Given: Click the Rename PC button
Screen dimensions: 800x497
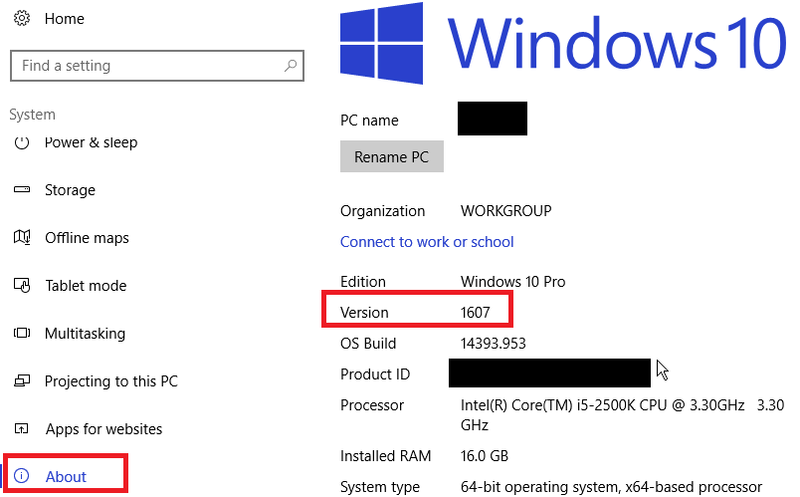Looking at the screenshot, I should click(392, 157).
